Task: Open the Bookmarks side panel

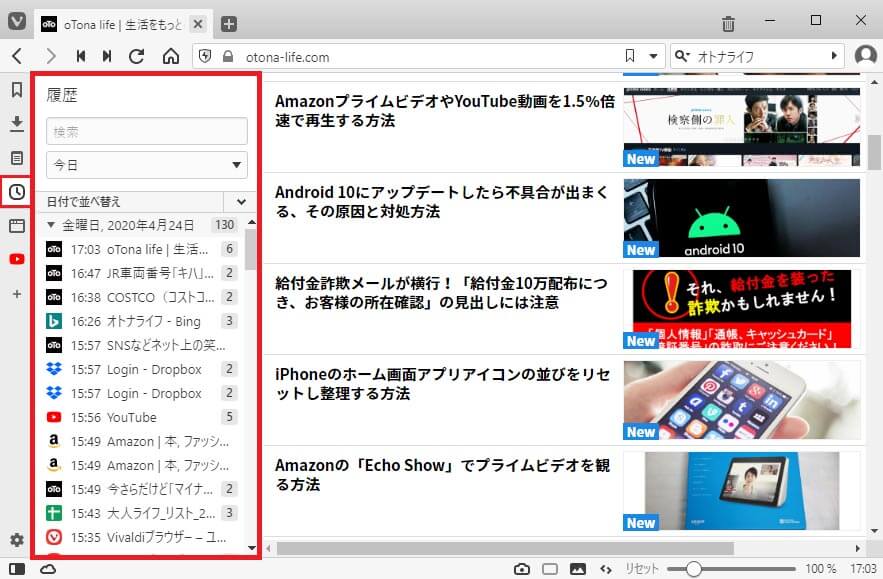Action: (x=17, y=90)
